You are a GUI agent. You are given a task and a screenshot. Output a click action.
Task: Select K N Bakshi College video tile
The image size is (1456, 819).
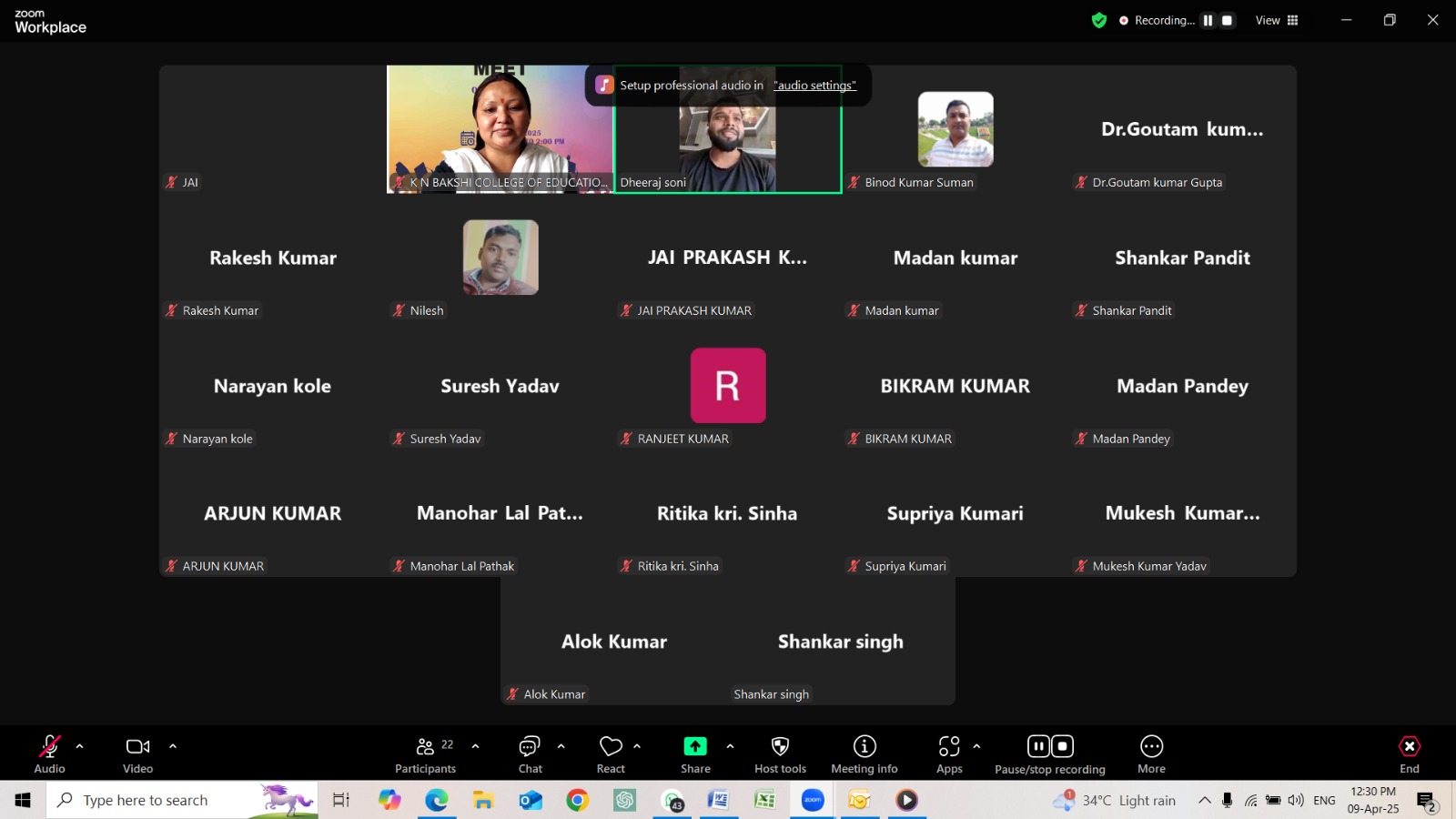click(500, 129)
